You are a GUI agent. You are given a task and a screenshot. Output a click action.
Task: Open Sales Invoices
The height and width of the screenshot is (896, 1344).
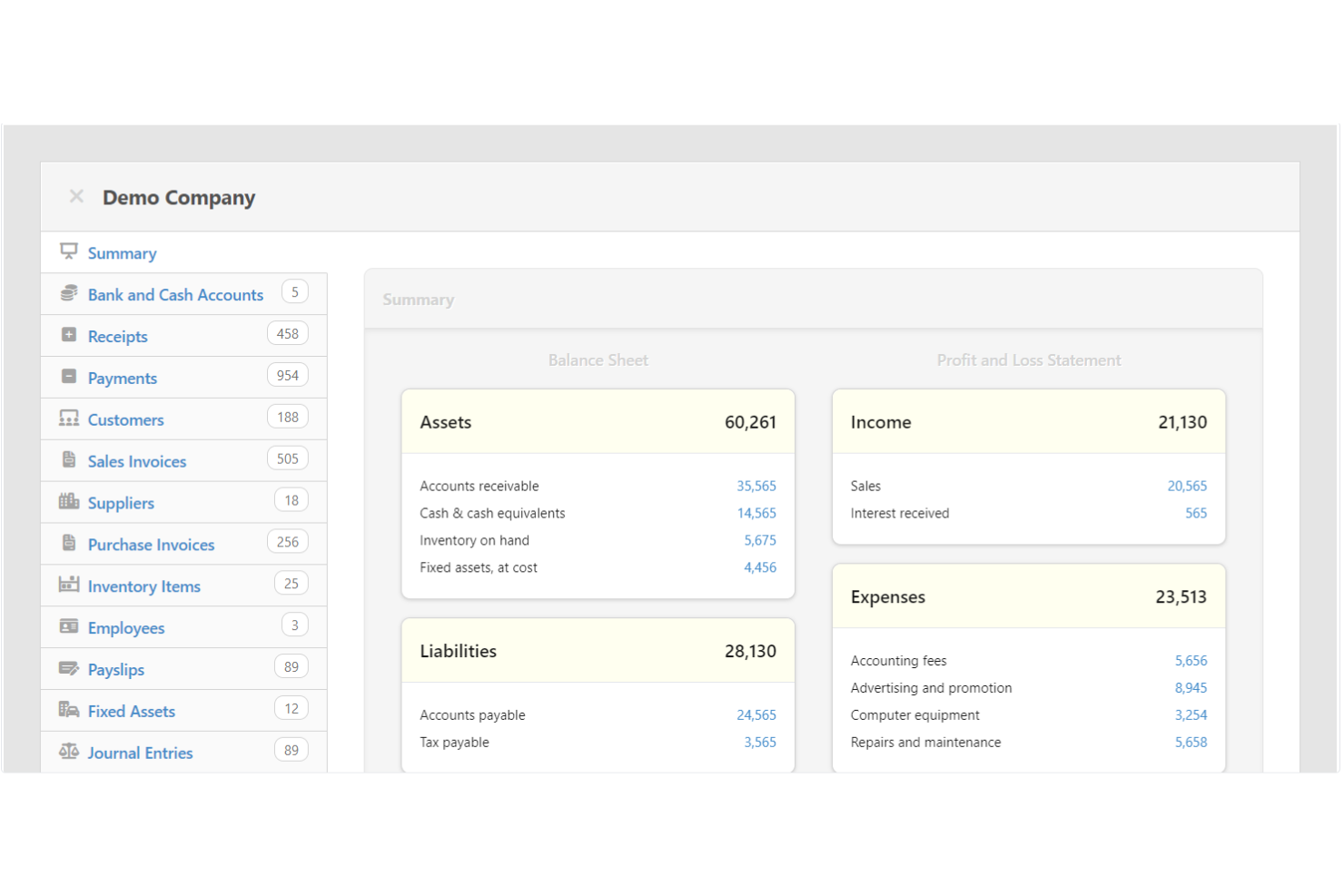[137, 462]
